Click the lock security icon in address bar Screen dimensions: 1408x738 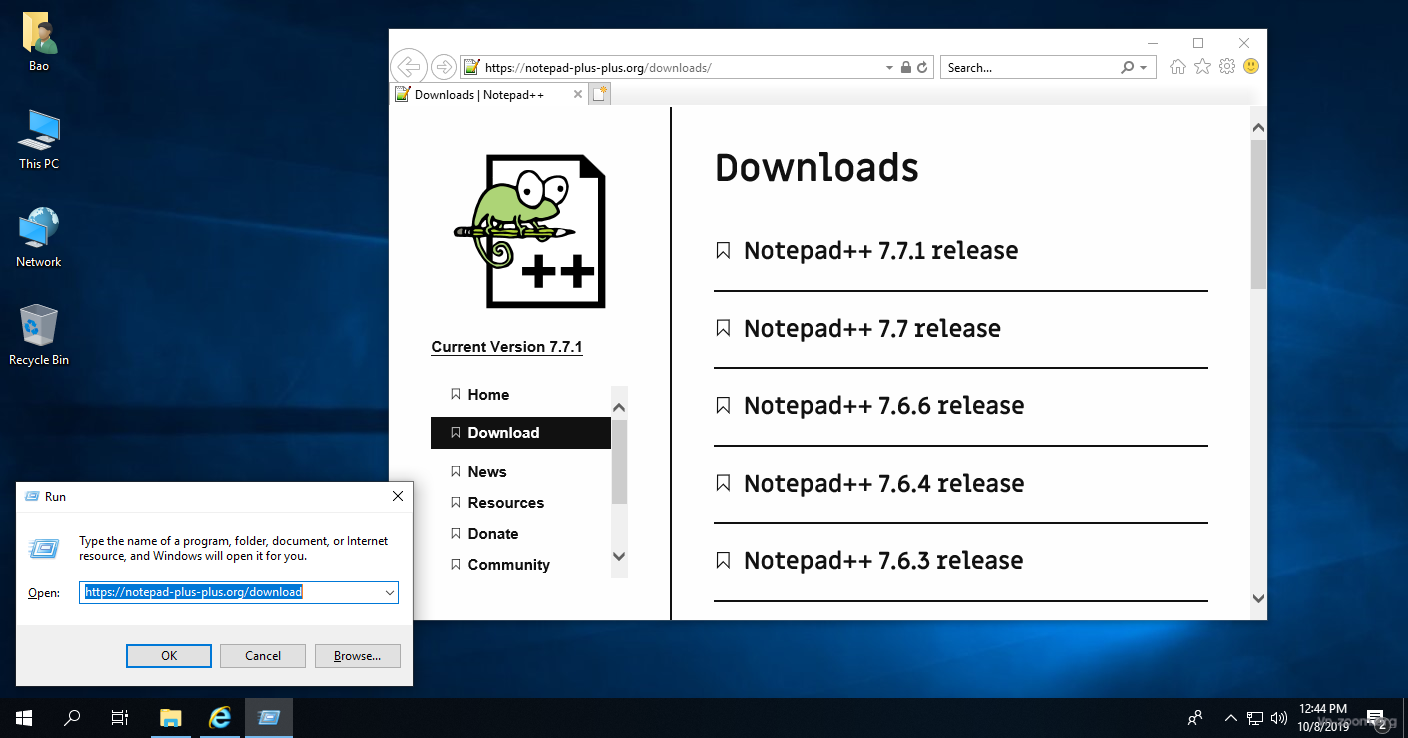pyautogui.click(x=906, y=68)
